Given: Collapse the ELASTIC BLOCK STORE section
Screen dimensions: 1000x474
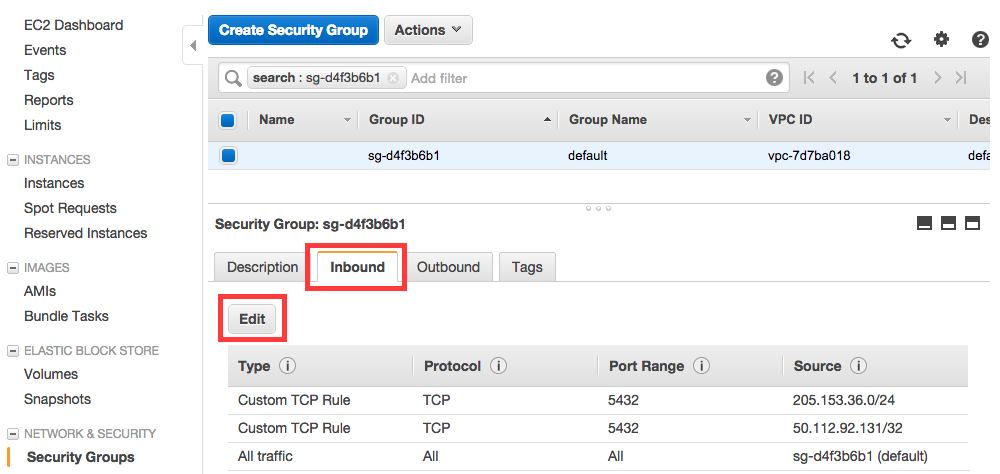Looking at the screenshot, I should click(x=12, y=351).
